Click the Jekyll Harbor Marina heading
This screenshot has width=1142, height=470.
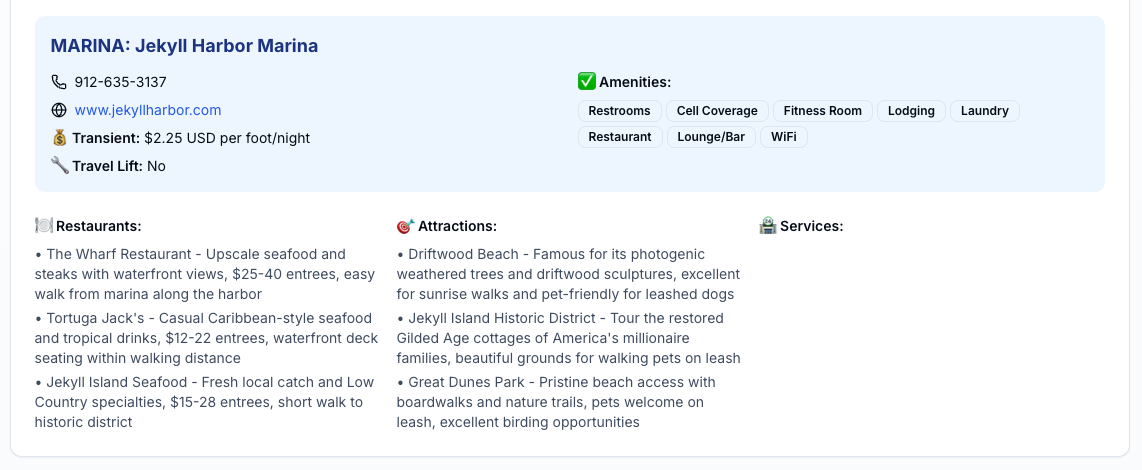(x=184, y=46)
